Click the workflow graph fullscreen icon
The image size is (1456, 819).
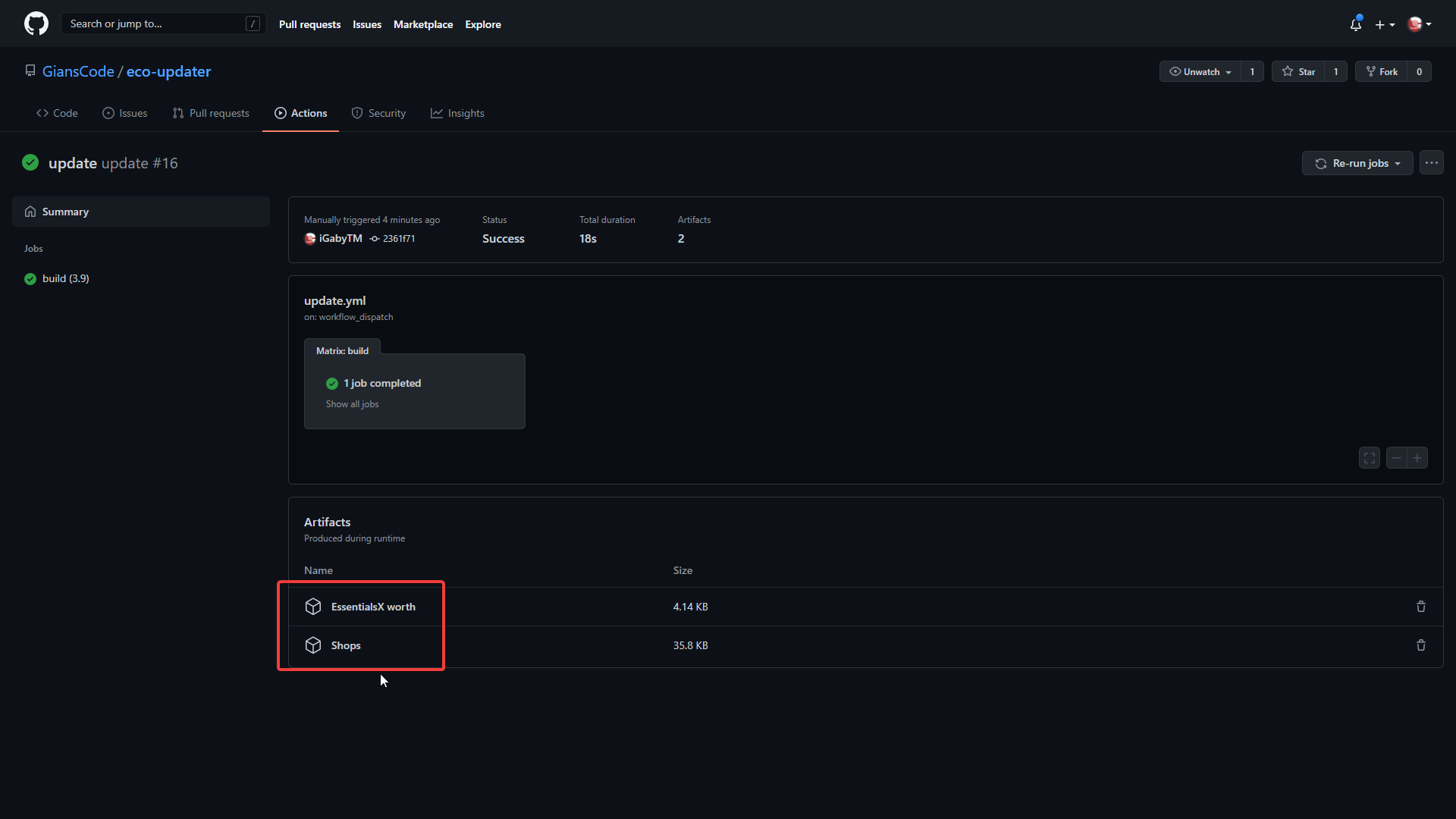click(1369, 458)
